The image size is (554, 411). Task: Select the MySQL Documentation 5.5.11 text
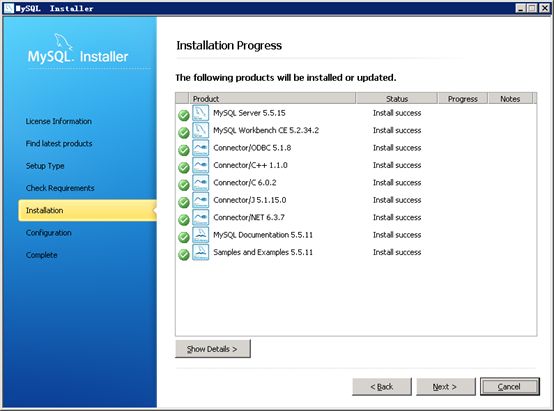[263, 235]
